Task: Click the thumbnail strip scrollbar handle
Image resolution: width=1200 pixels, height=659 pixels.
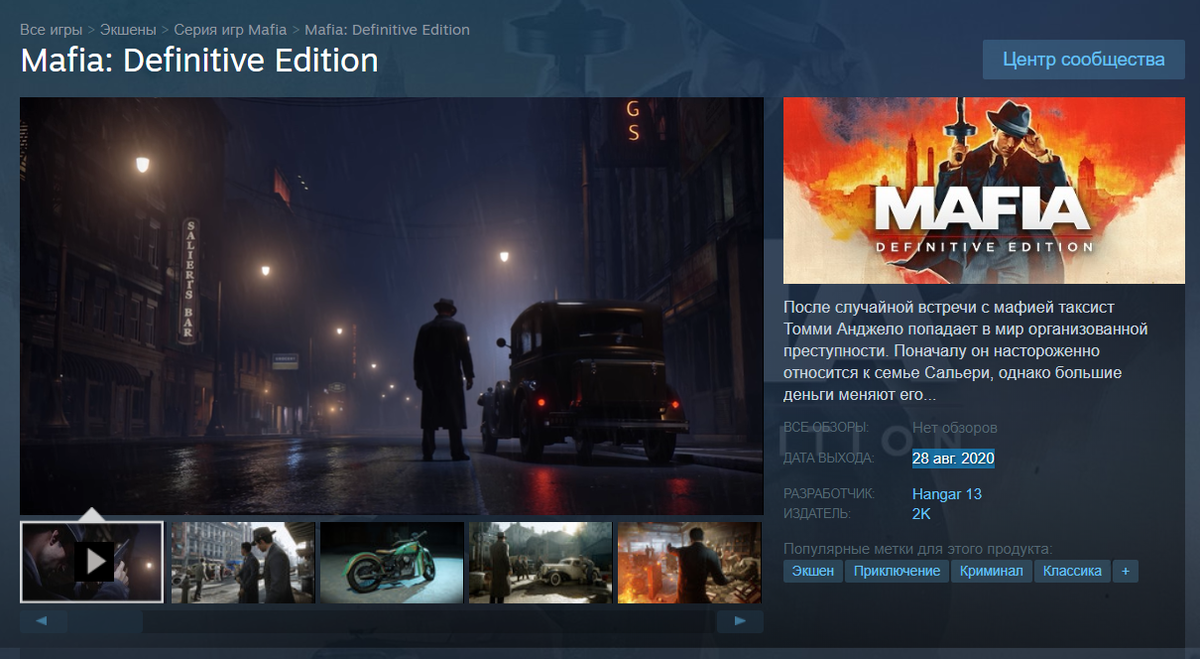Action: click(106, 621)
